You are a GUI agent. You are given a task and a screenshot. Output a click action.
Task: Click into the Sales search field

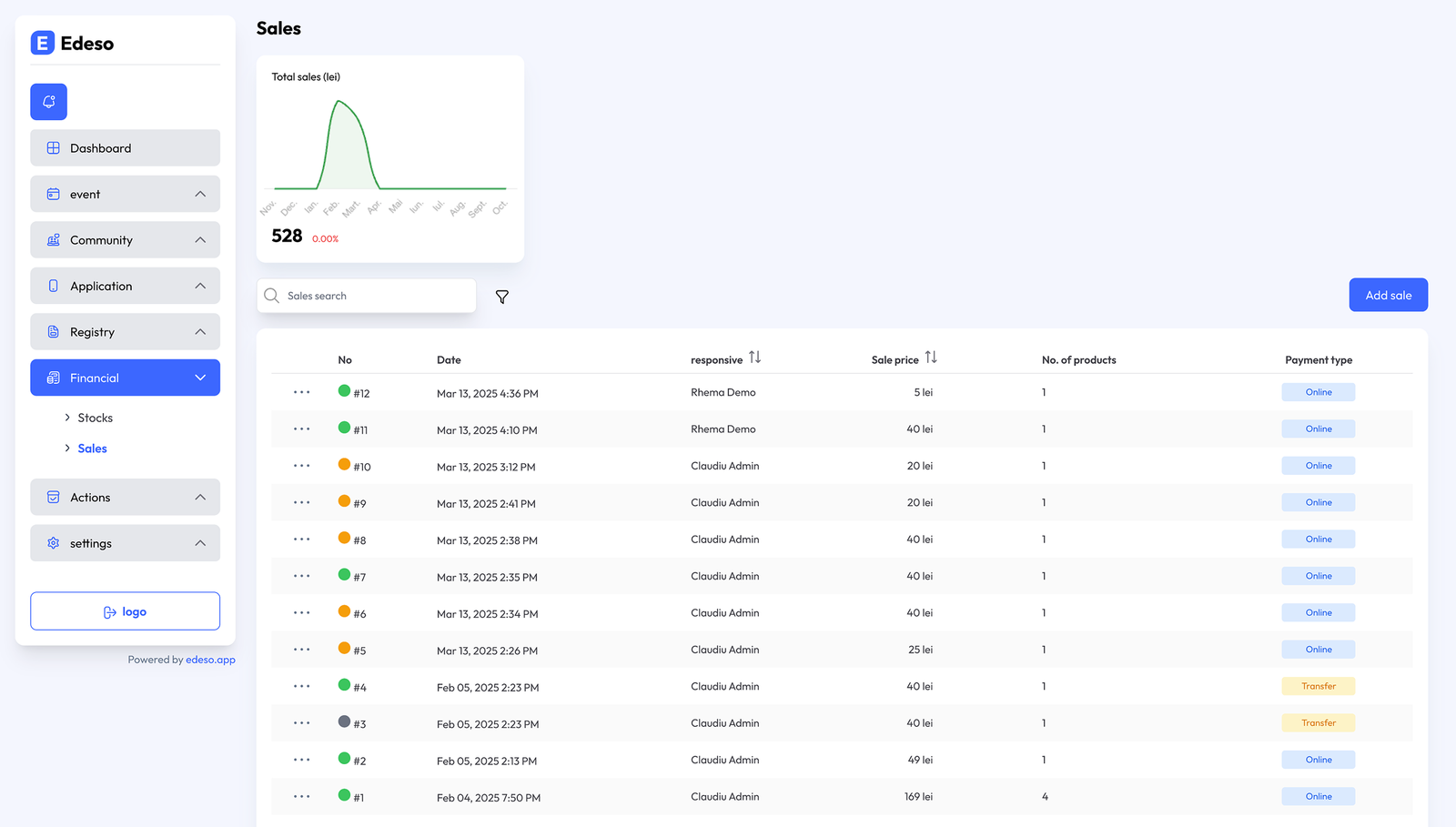click(x=373, y=296)
